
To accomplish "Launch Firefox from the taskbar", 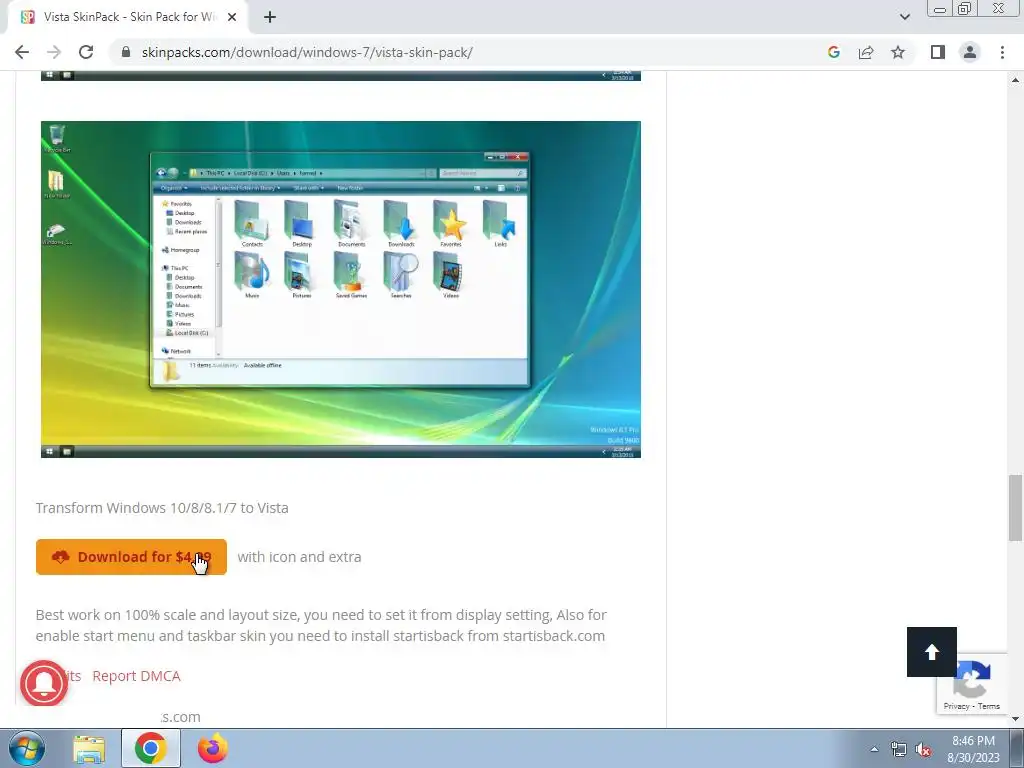I will (x=213, y=748).
